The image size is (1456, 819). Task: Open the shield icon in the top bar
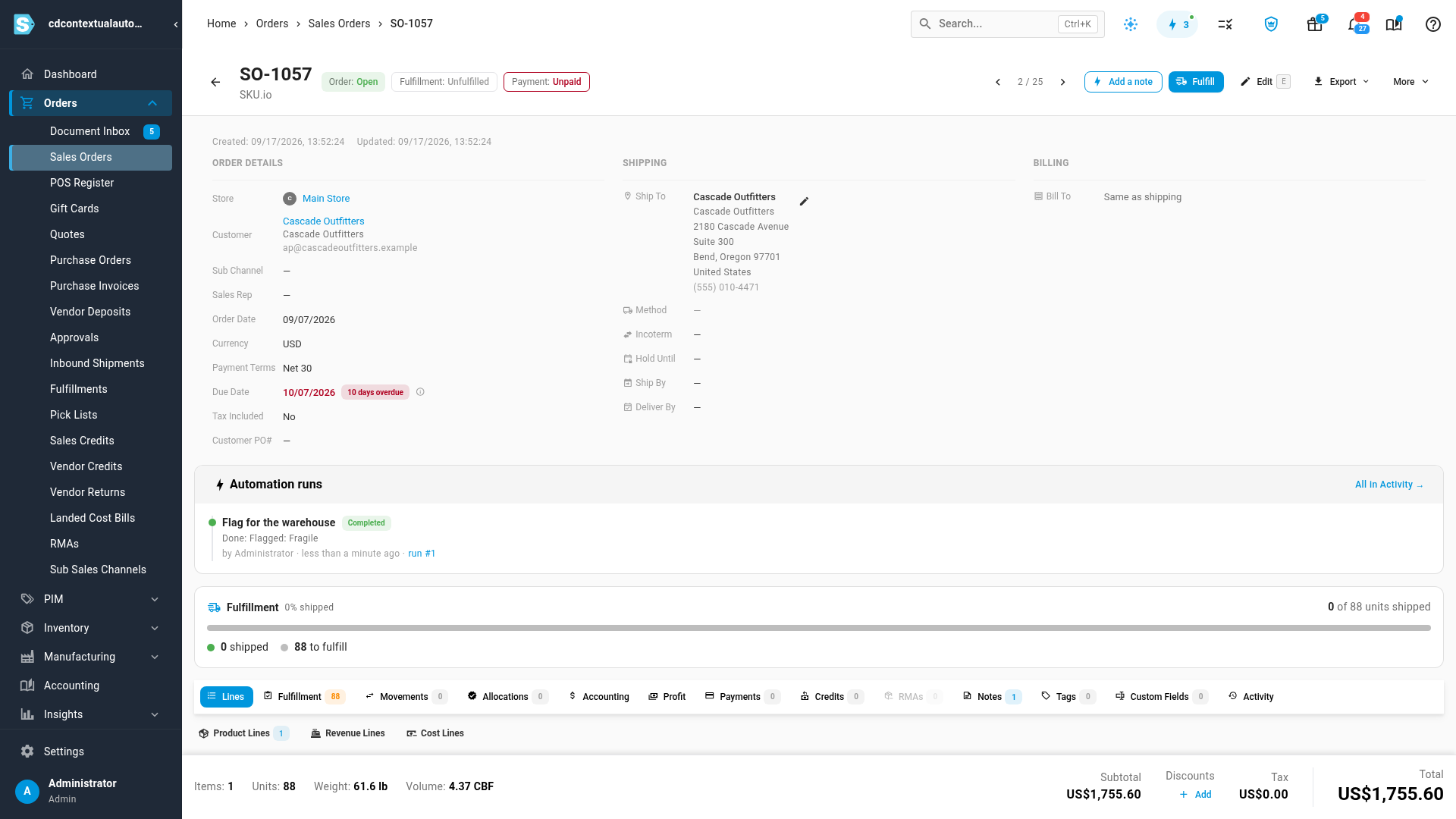[x=1271, y=24]
